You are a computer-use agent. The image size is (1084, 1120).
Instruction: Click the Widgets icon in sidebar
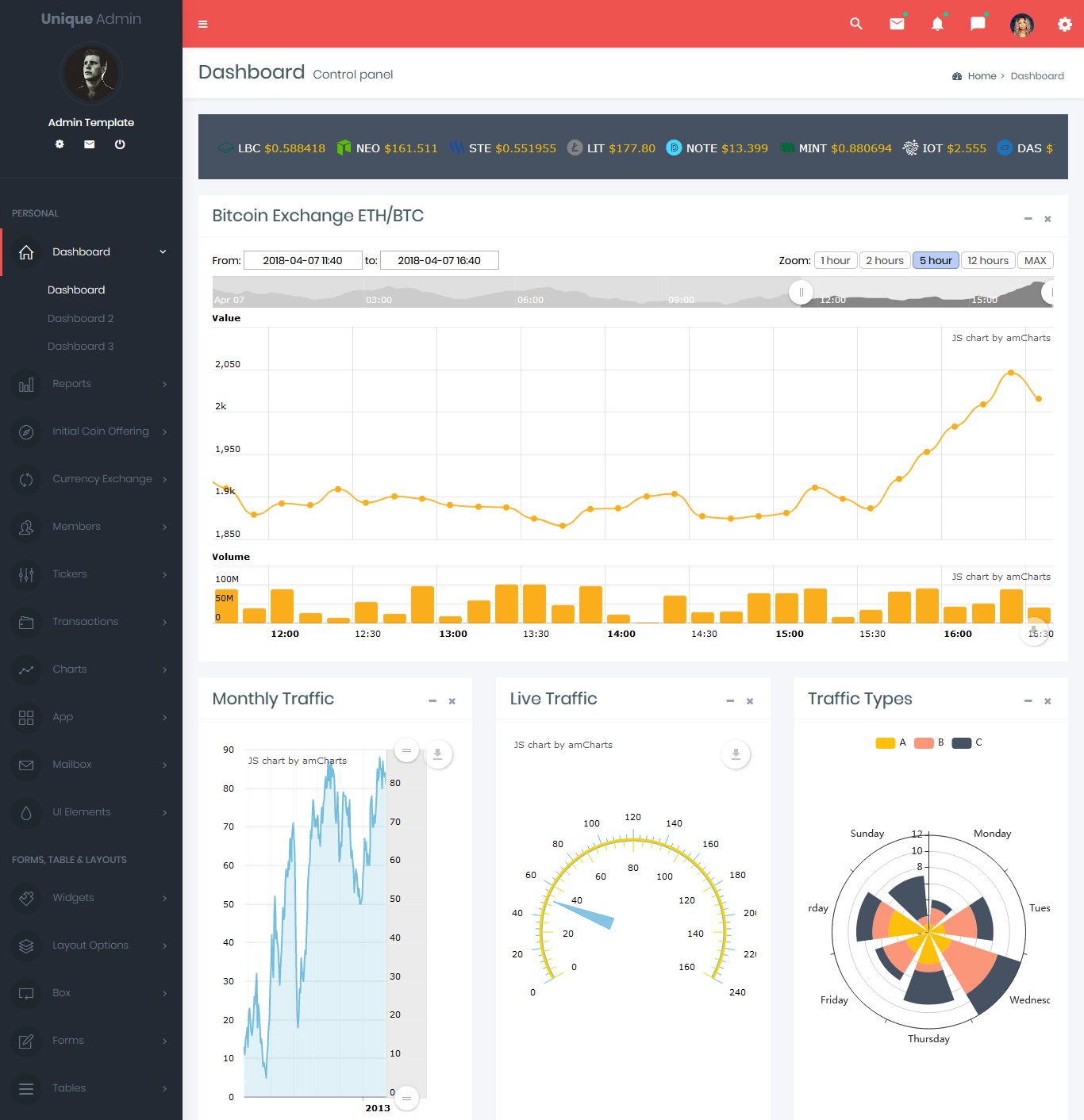pos(26,899)
